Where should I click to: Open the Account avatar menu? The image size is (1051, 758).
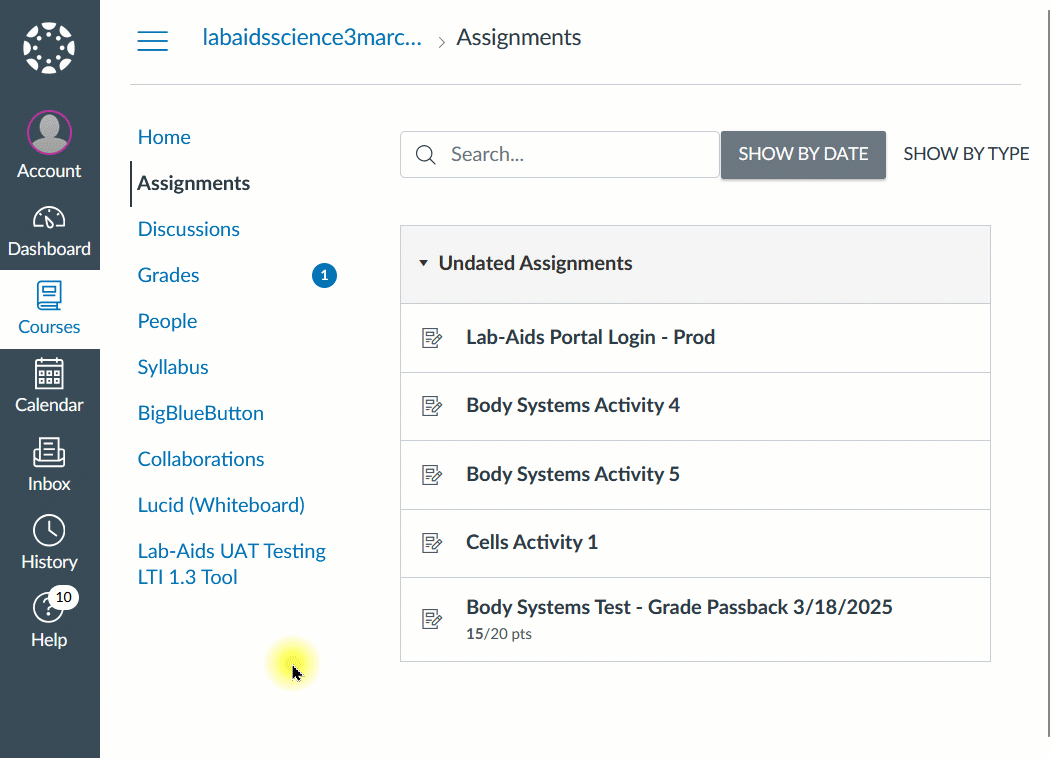pyautogui.click(x=49, y=132)
